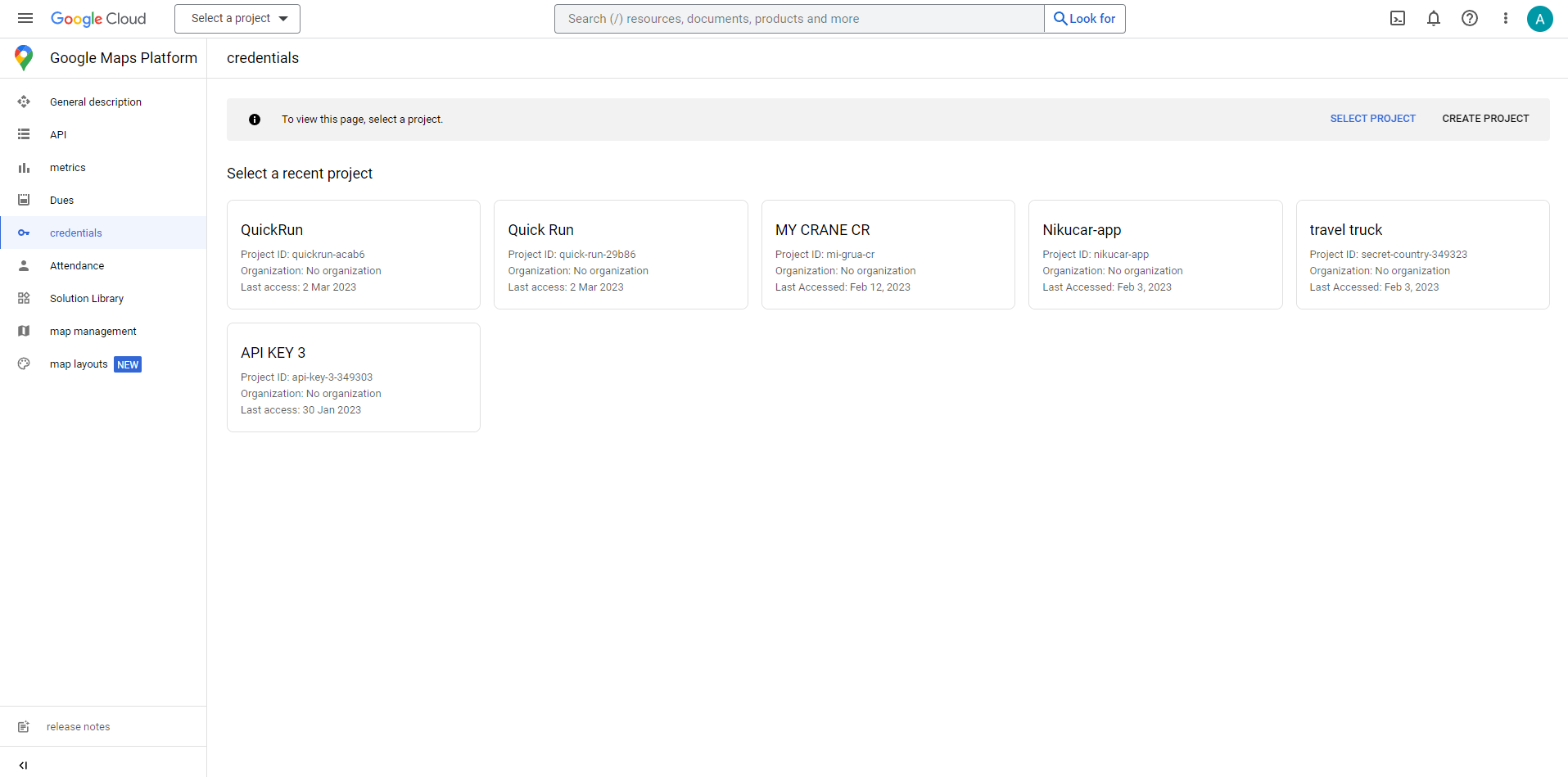Viewport: 1568px width, 777px height.
Task: Click the account avatar icon
Action: [x=1539, y=18]
